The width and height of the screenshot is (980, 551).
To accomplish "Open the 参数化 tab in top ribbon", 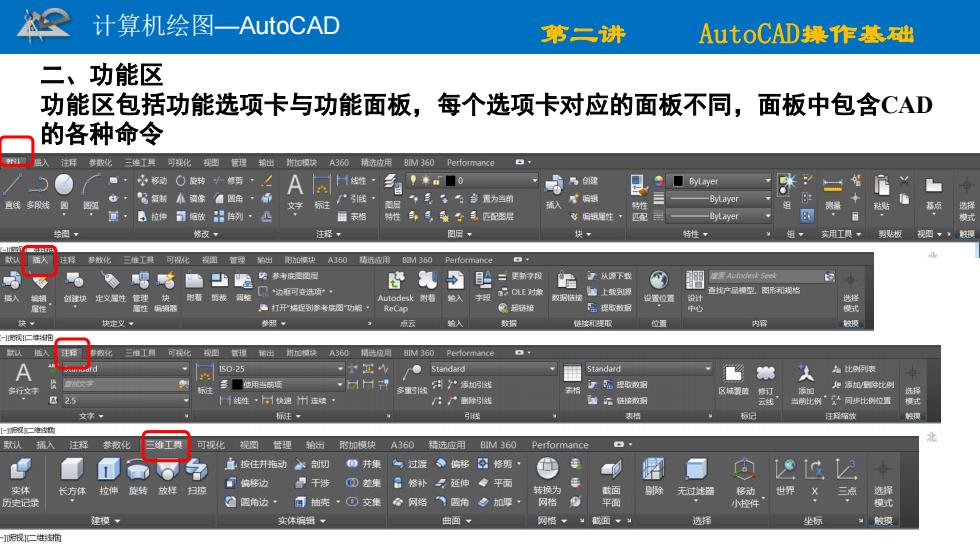I will coord(101,162).
